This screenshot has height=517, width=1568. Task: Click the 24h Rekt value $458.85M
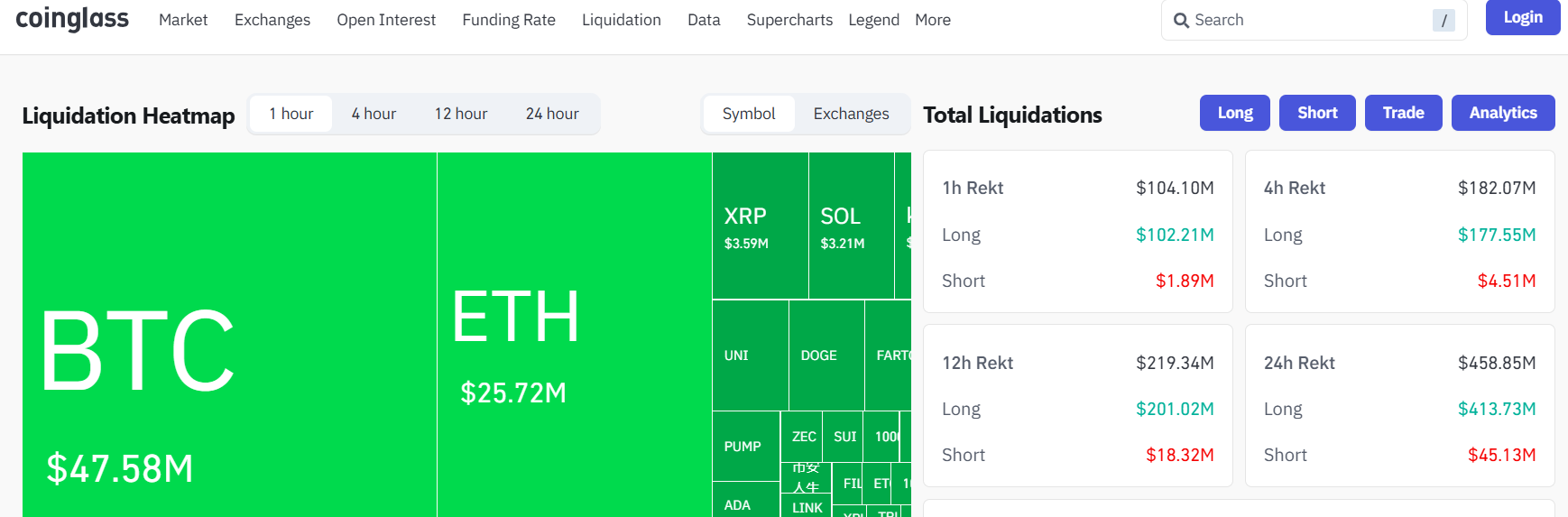pos(1497,363)
